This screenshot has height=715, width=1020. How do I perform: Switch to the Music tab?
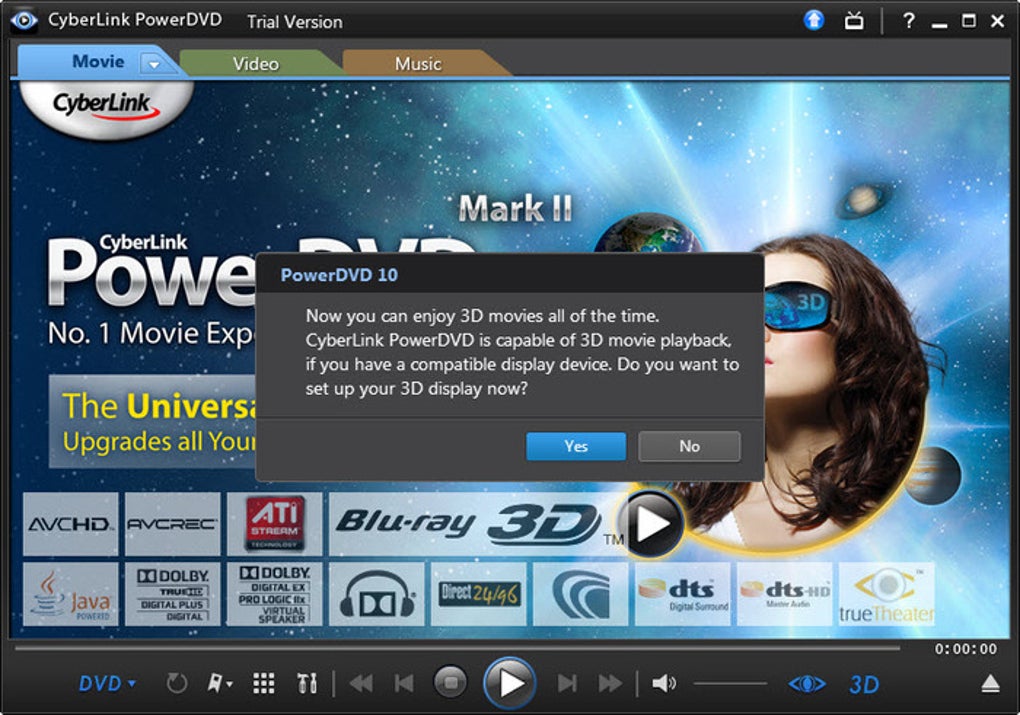(x=418, y=64)
